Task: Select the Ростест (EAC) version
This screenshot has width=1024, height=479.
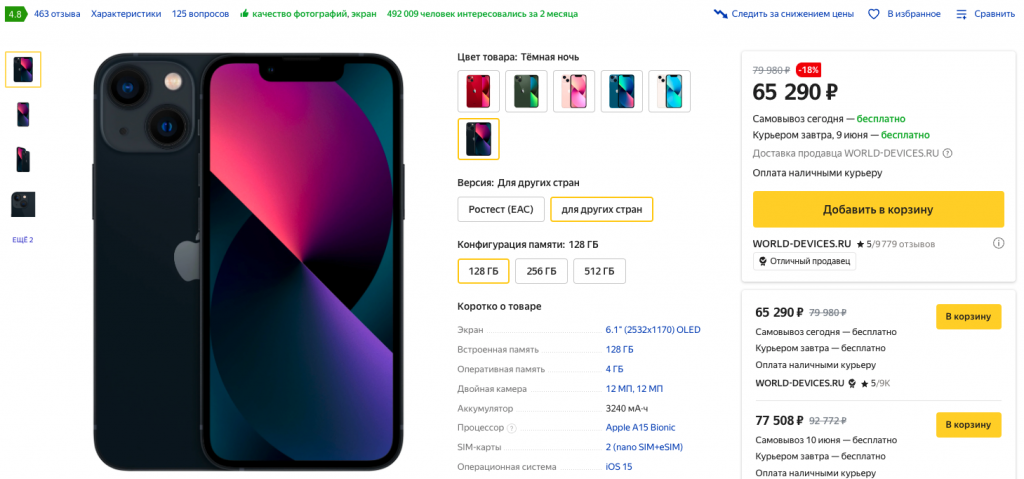Action: (501, 209)
